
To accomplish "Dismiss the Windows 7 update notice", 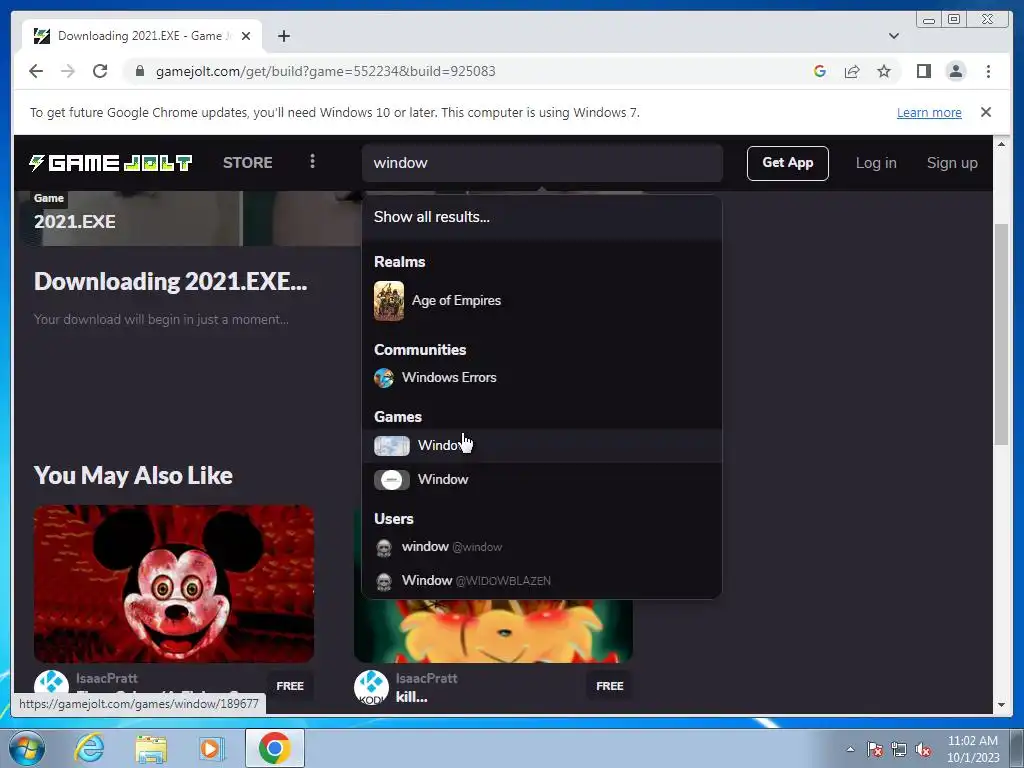I will (x=986, y=112).
